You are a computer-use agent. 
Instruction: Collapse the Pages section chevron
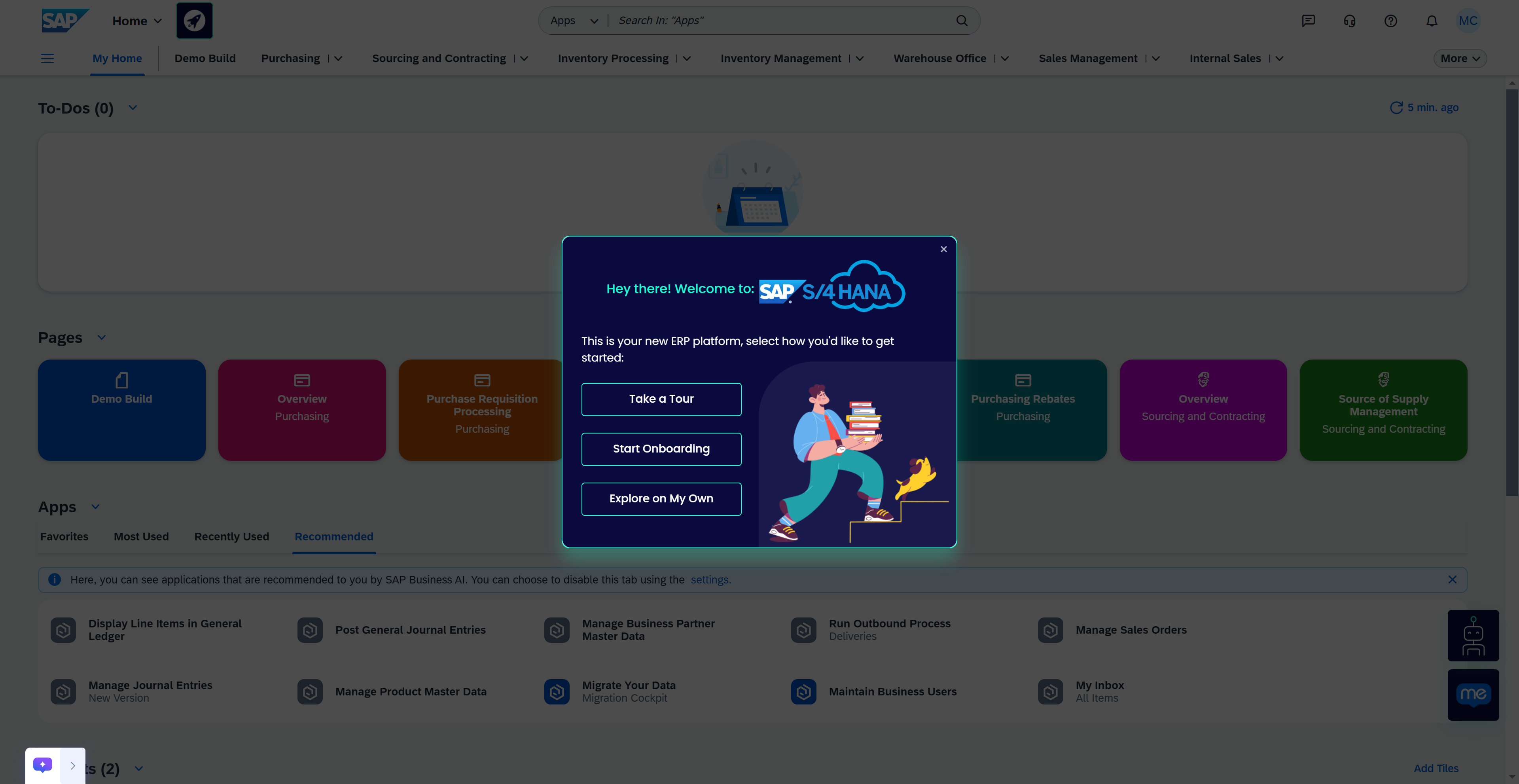pyautogui.click(x=101, y=337)
